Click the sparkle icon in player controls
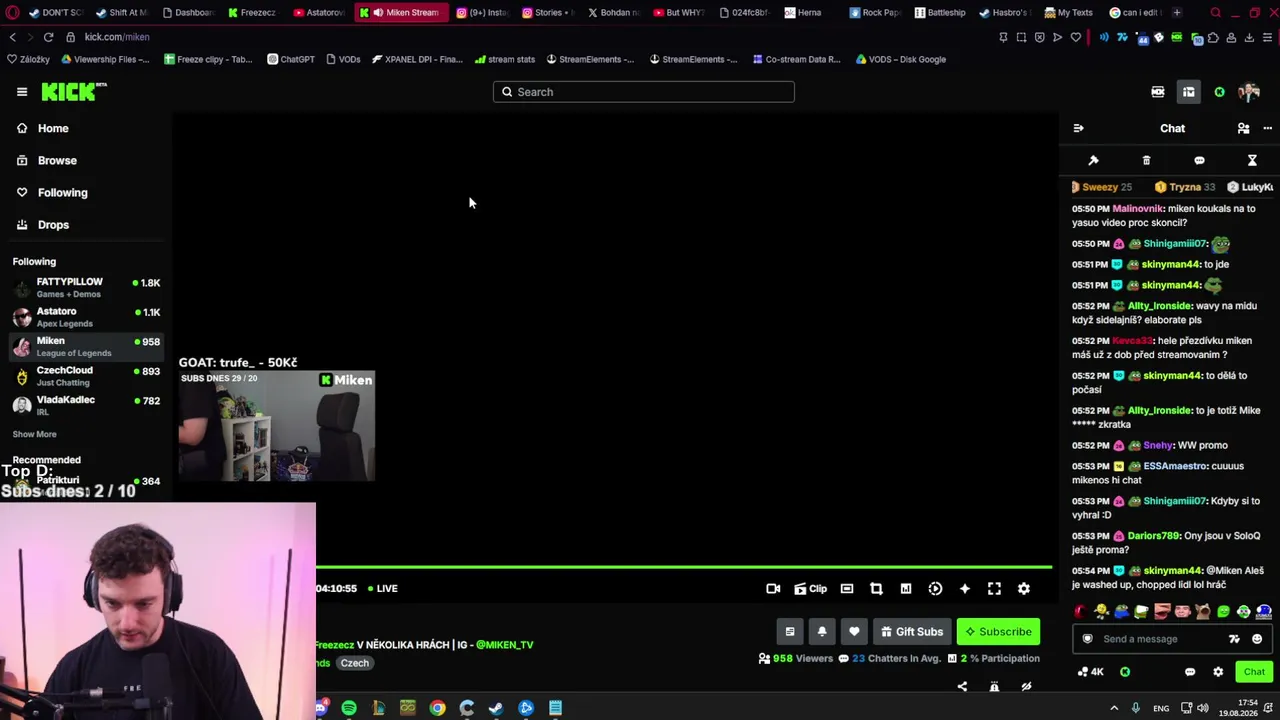The width and height of the screenshot is (1280, 720). click(x=965, y=589)
